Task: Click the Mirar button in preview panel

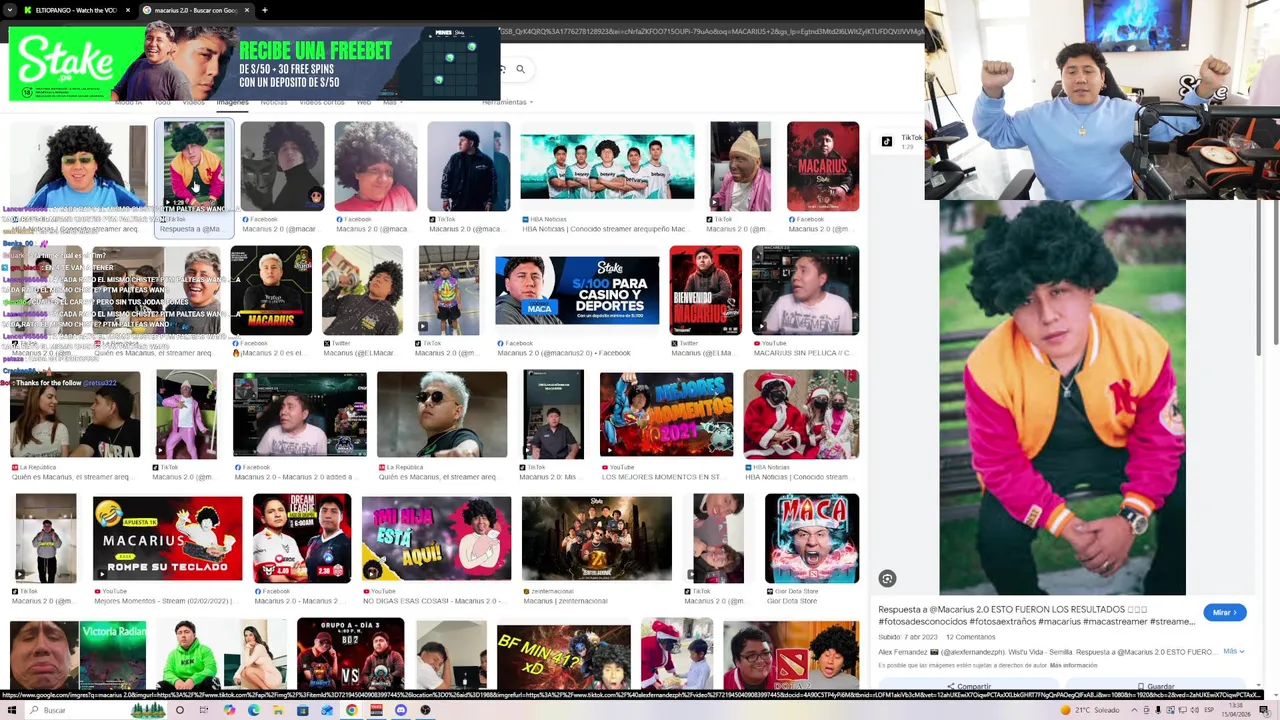Action: (x=1224, y=612)
